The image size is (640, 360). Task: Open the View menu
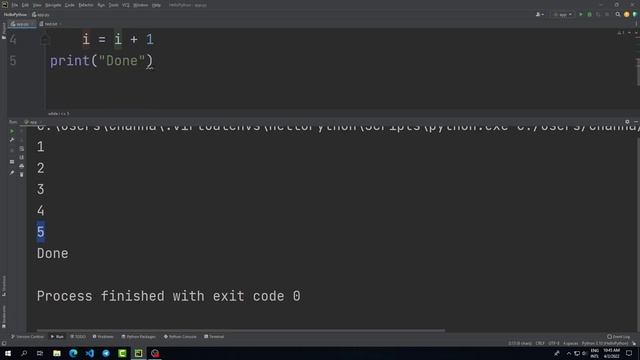(x=37, y=5)
